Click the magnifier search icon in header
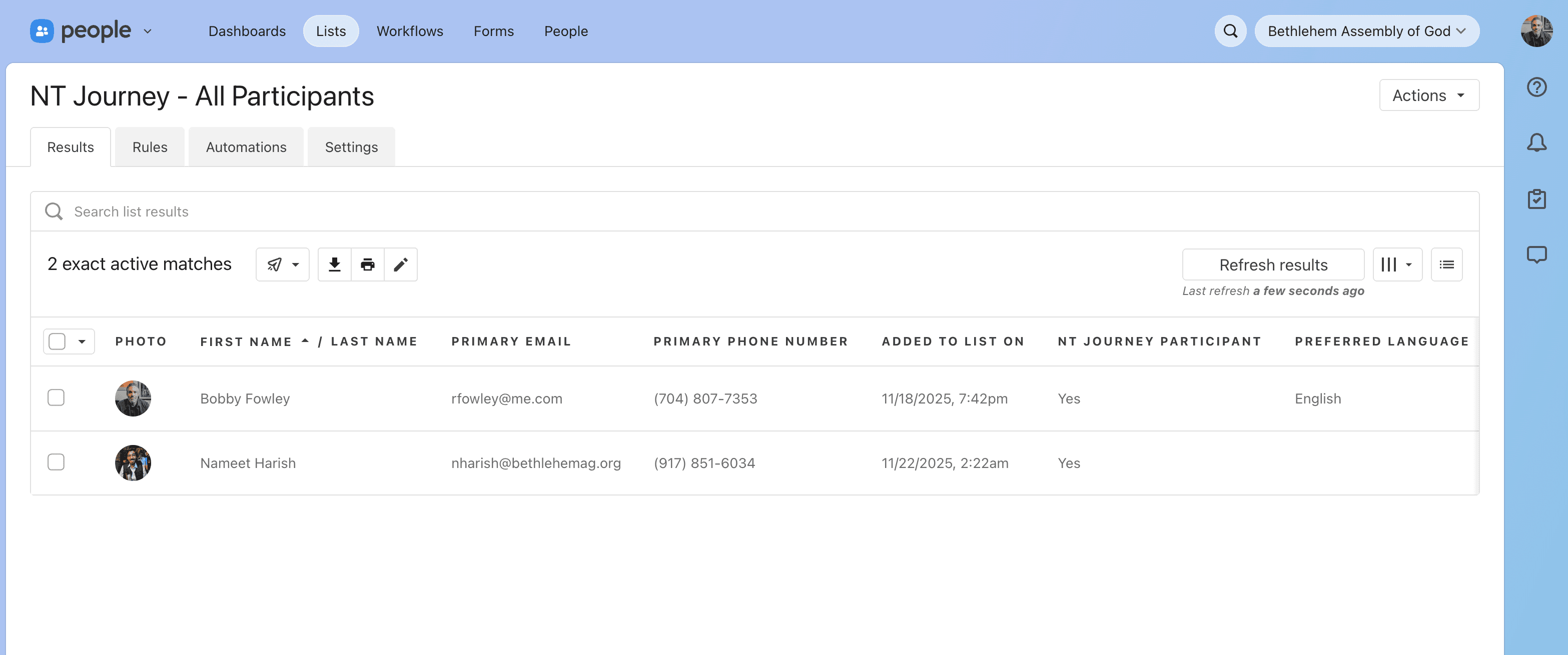This screenshot has width=1568, height=655. [x=1230, y=31]
